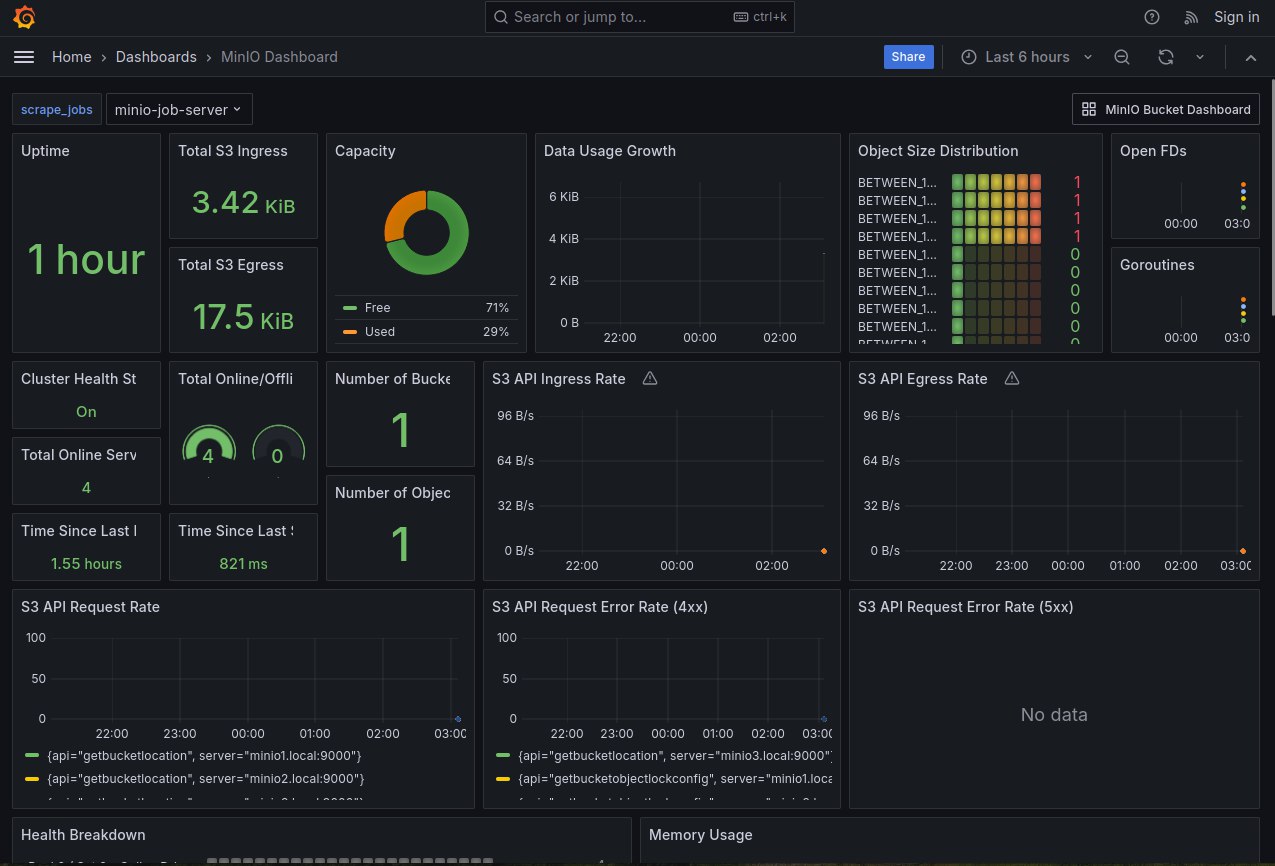Go to Dashboards breadcrumb
Screen dimensions: 1275x866
156,57
